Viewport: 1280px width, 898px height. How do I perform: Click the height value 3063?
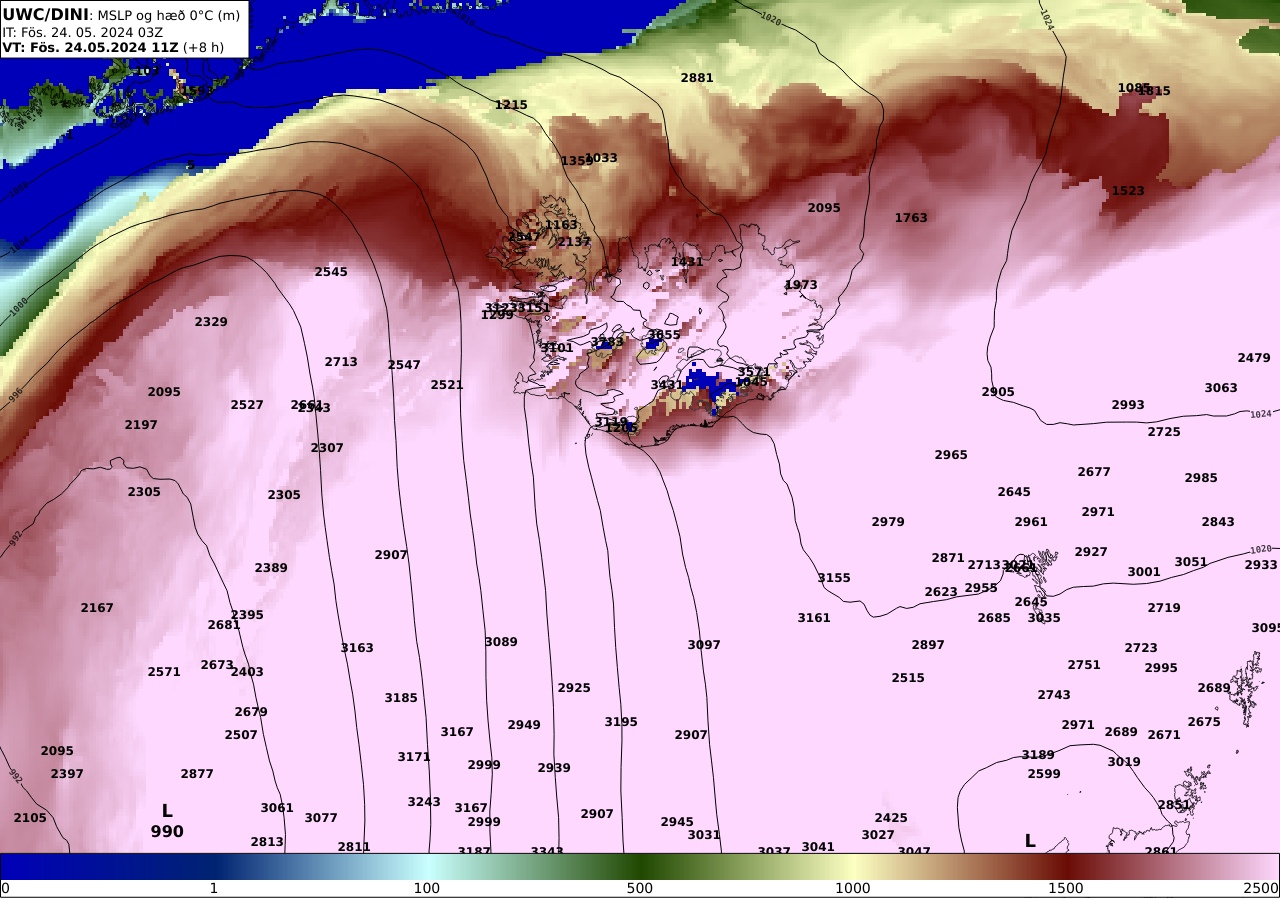click(1221, 388)
